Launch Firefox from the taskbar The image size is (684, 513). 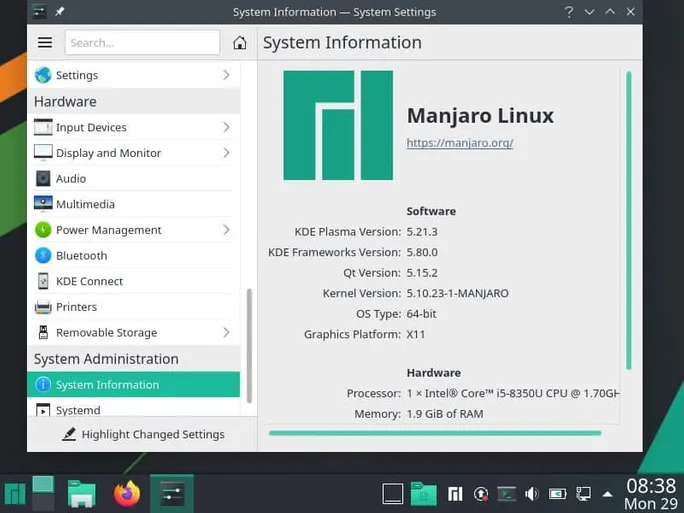point(127,494)
